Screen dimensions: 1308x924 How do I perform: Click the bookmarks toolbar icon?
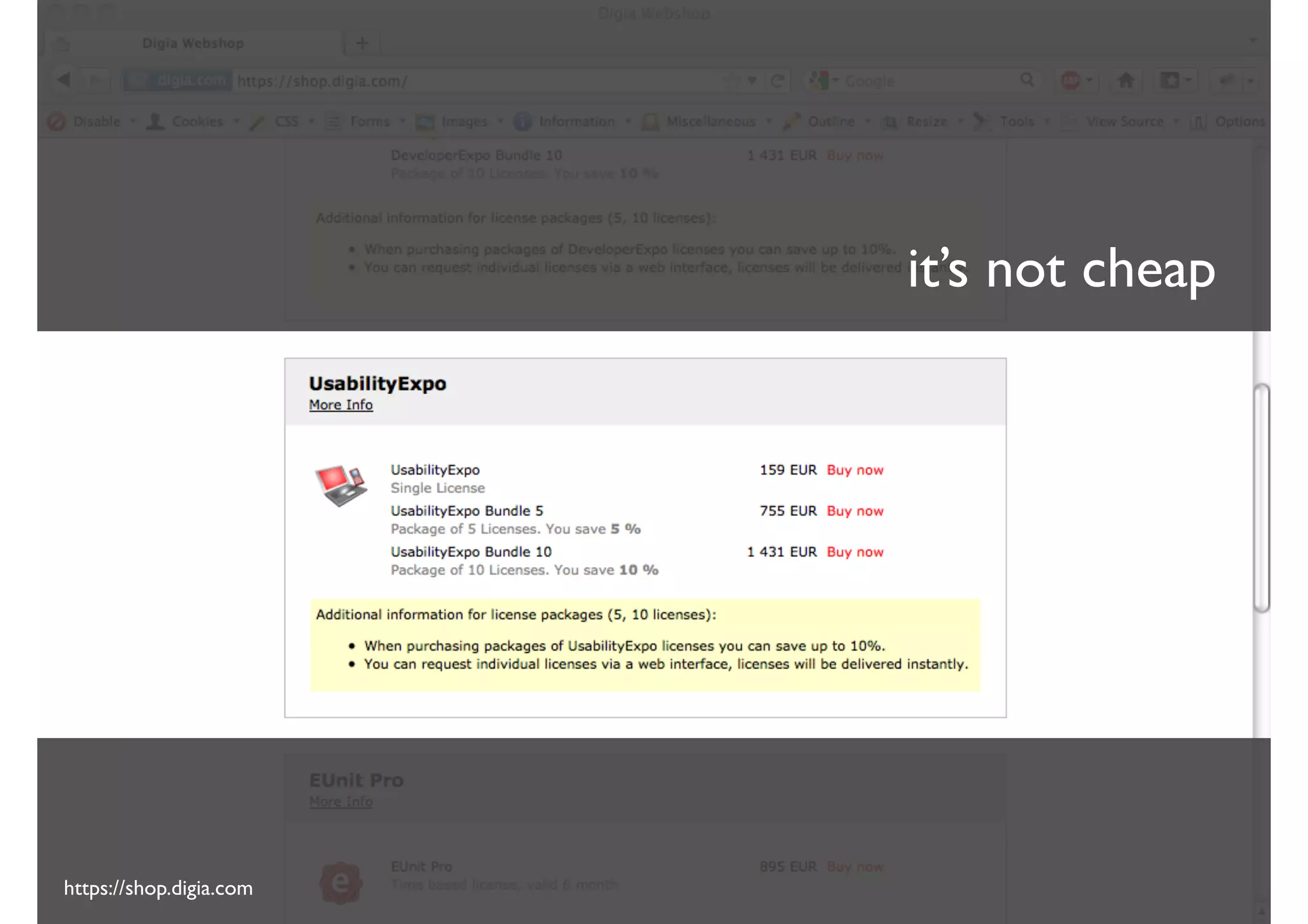pyautogui.click(x=1170, y=80)
